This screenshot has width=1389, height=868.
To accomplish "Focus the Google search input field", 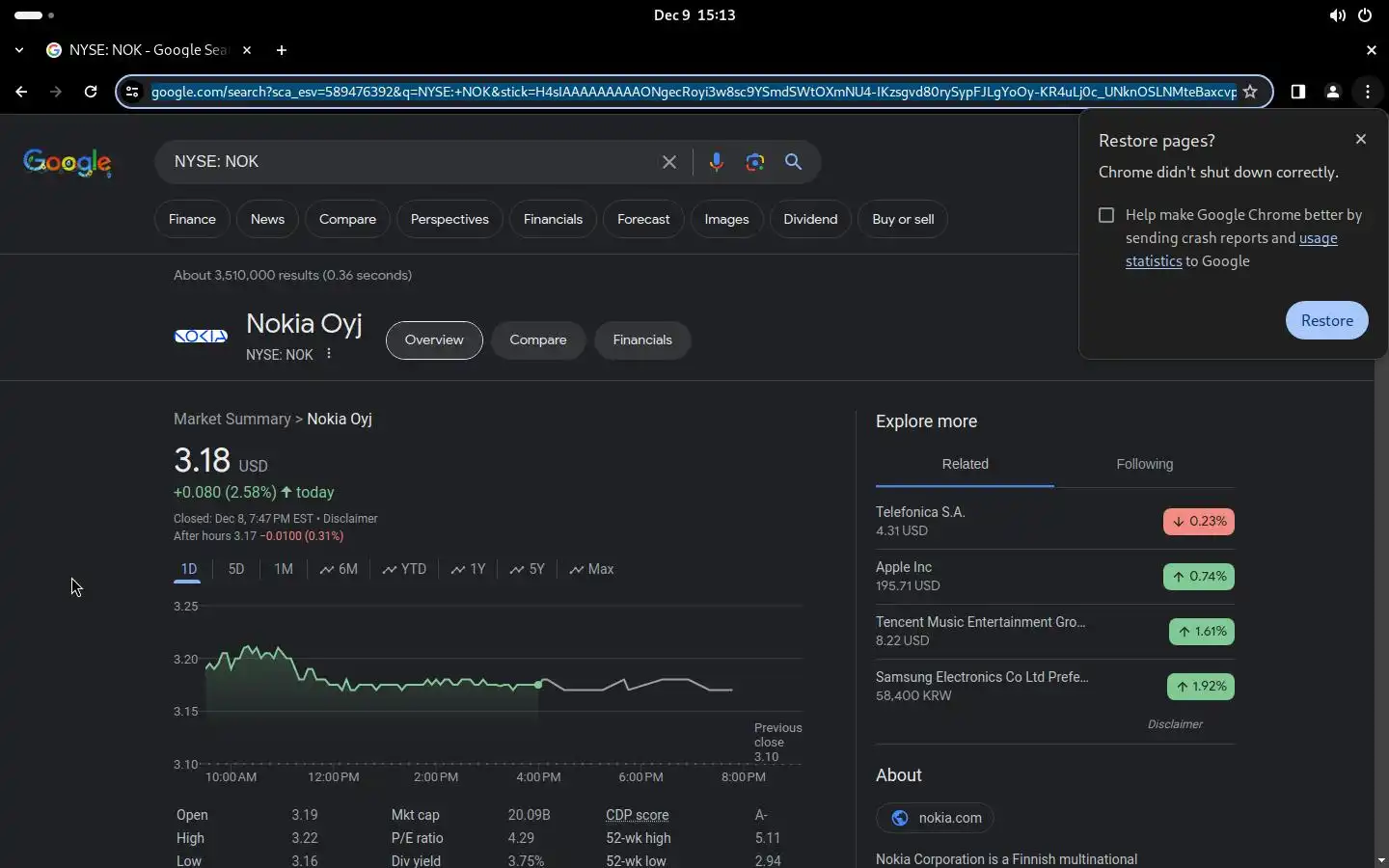I will [x=410, y=162].
